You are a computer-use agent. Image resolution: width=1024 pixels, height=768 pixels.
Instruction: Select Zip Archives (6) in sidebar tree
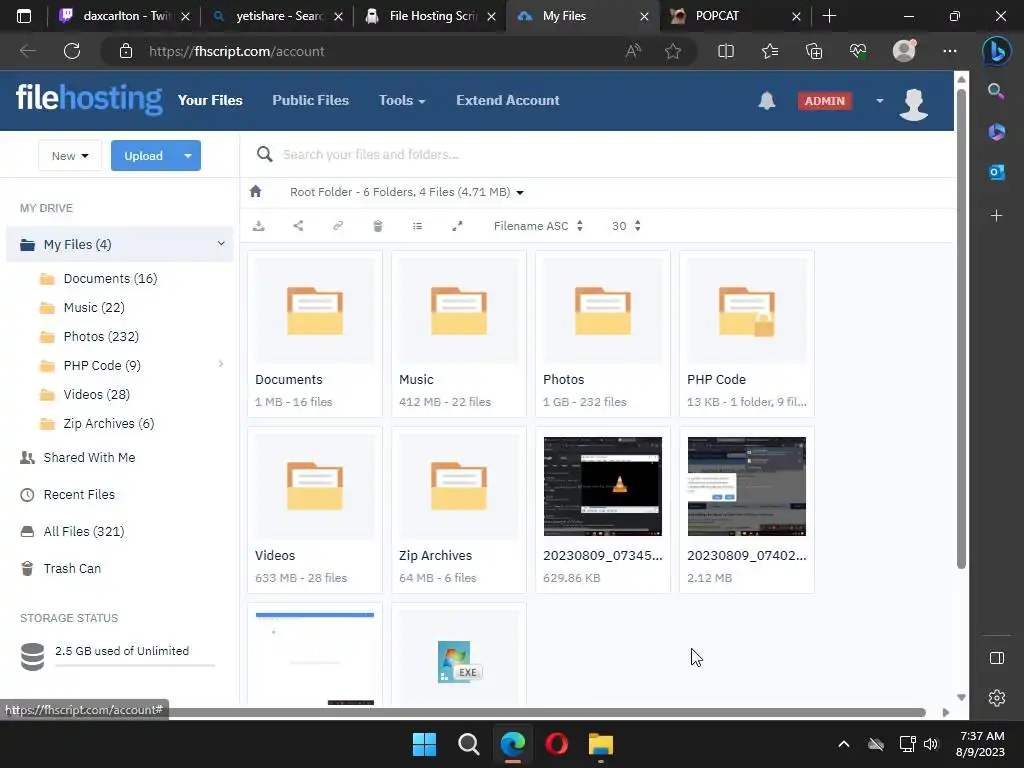coord(108,423)
